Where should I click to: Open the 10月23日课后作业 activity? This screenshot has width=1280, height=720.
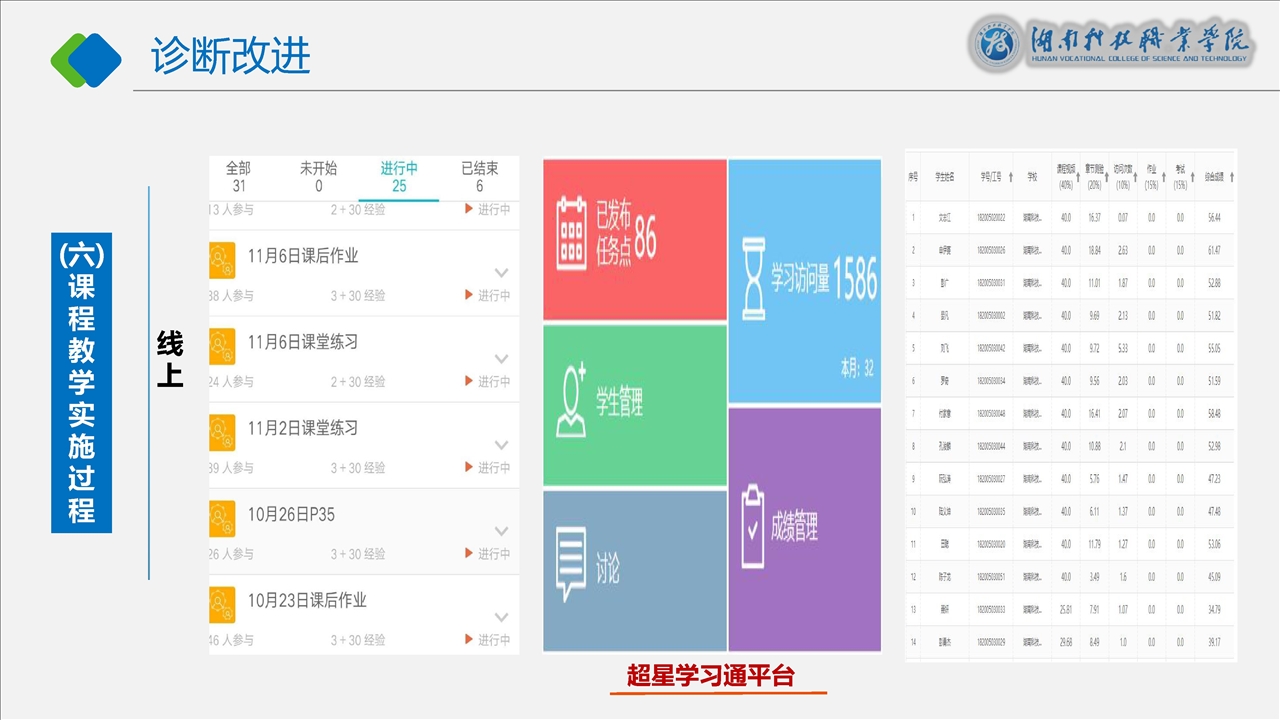tap(307, 600)
